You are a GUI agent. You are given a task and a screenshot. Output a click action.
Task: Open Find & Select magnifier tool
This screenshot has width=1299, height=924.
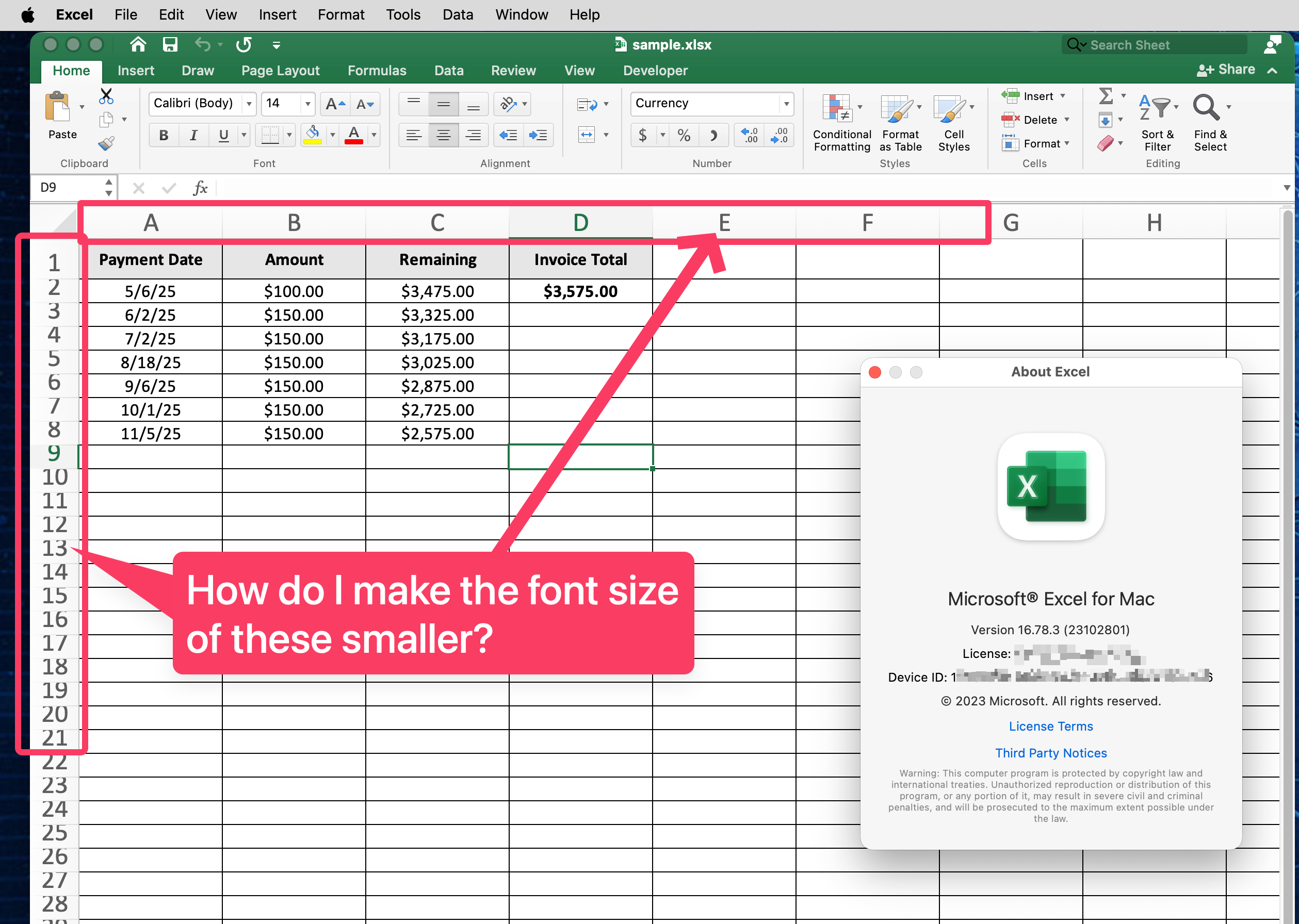point(1210,123)
